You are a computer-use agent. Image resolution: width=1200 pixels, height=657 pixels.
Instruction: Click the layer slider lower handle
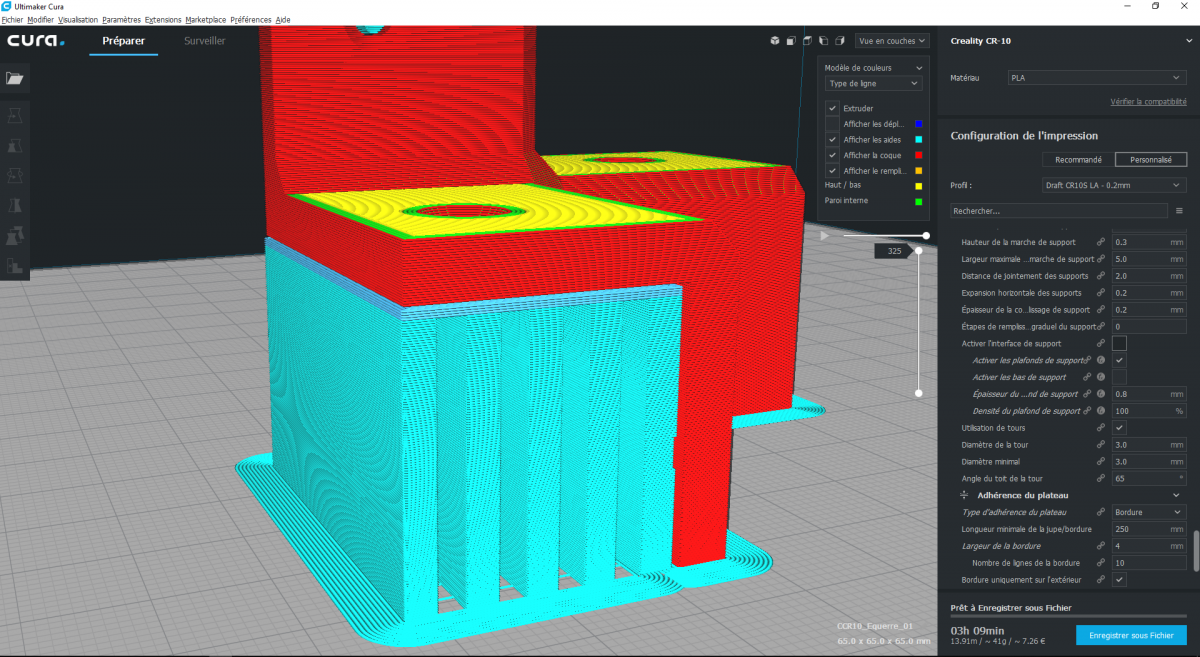919,393
